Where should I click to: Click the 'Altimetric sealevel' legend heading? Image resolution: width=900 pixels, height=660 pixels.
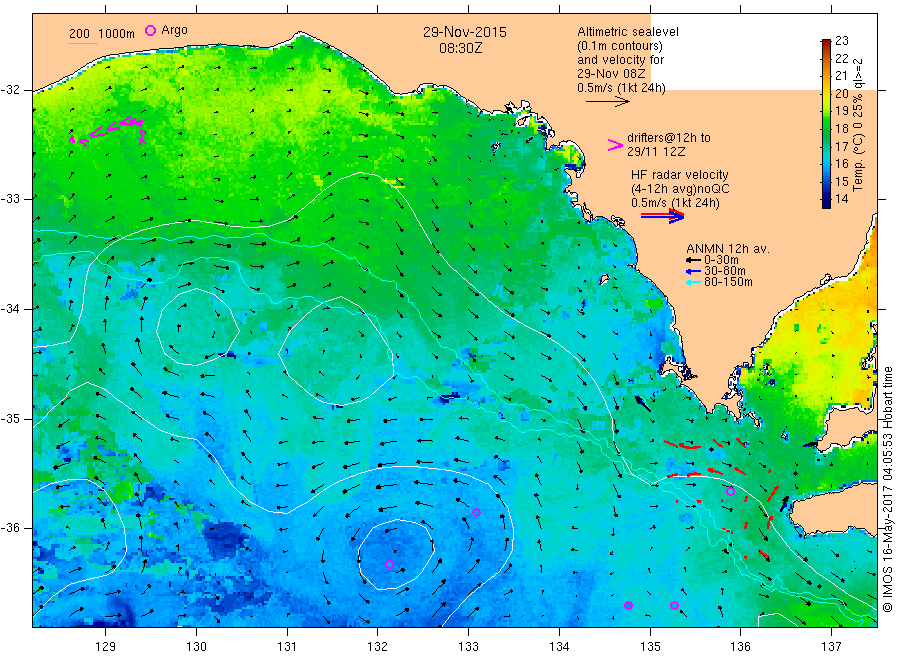point(628,32)
